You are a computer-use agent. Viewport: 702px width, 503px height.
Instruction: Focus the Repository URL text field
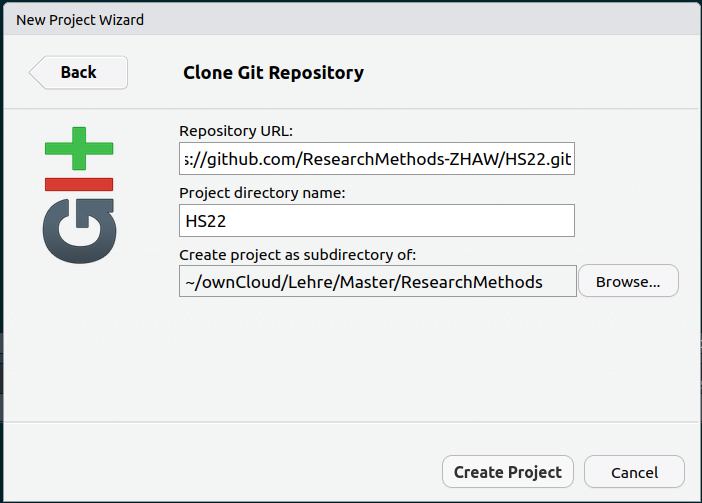click(377, 159)
